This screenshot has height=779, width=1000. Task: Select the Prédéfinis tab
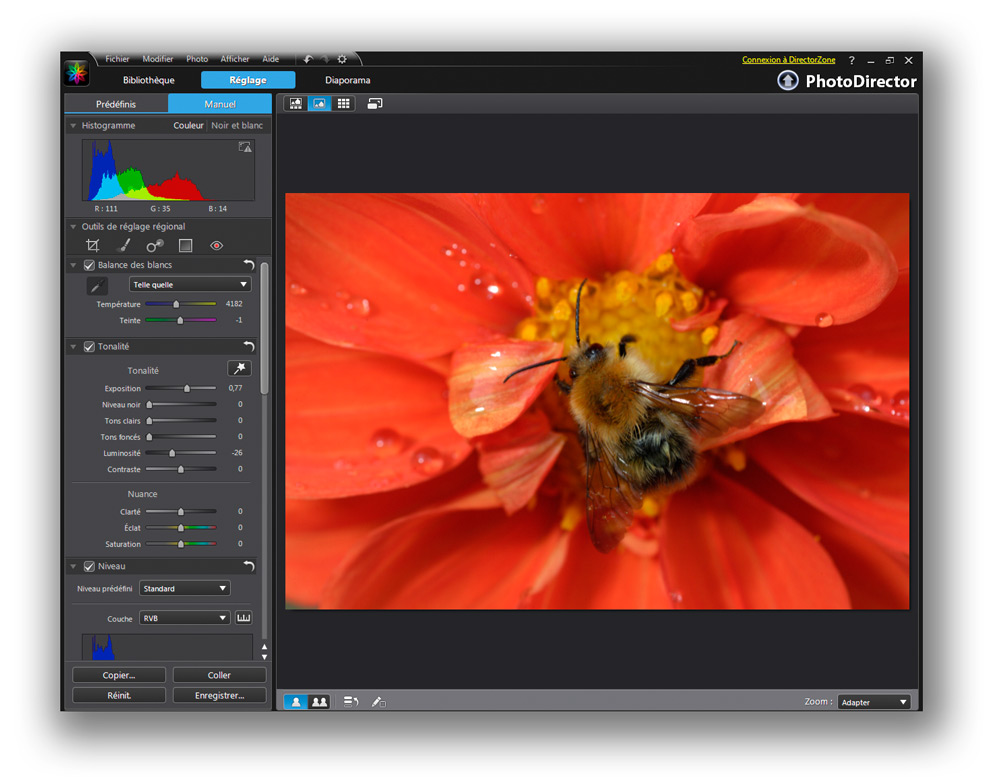click(x=116, y=104)
